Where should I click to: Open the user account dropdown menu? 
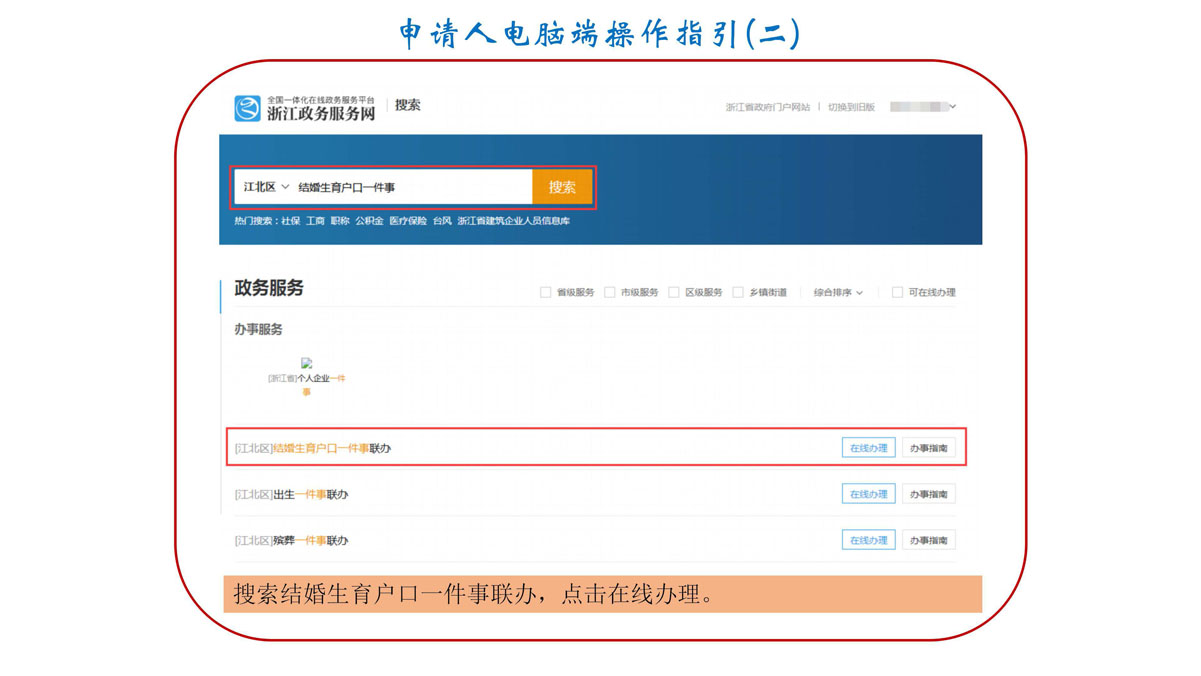pyautogui.click(x=923, y=107)
